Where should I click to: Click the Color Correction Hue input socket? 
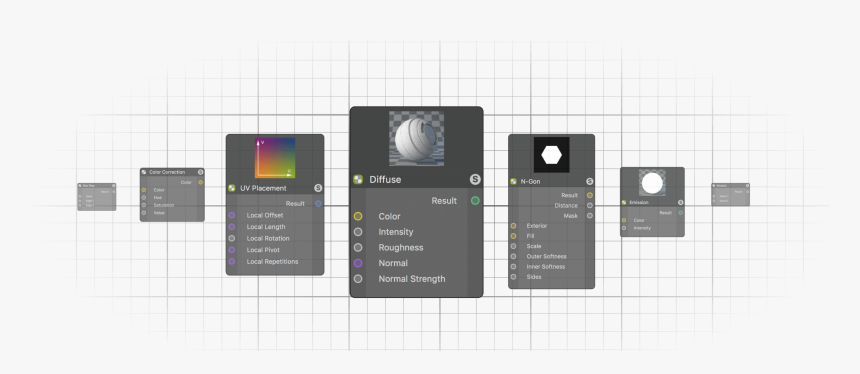[144, 197]
